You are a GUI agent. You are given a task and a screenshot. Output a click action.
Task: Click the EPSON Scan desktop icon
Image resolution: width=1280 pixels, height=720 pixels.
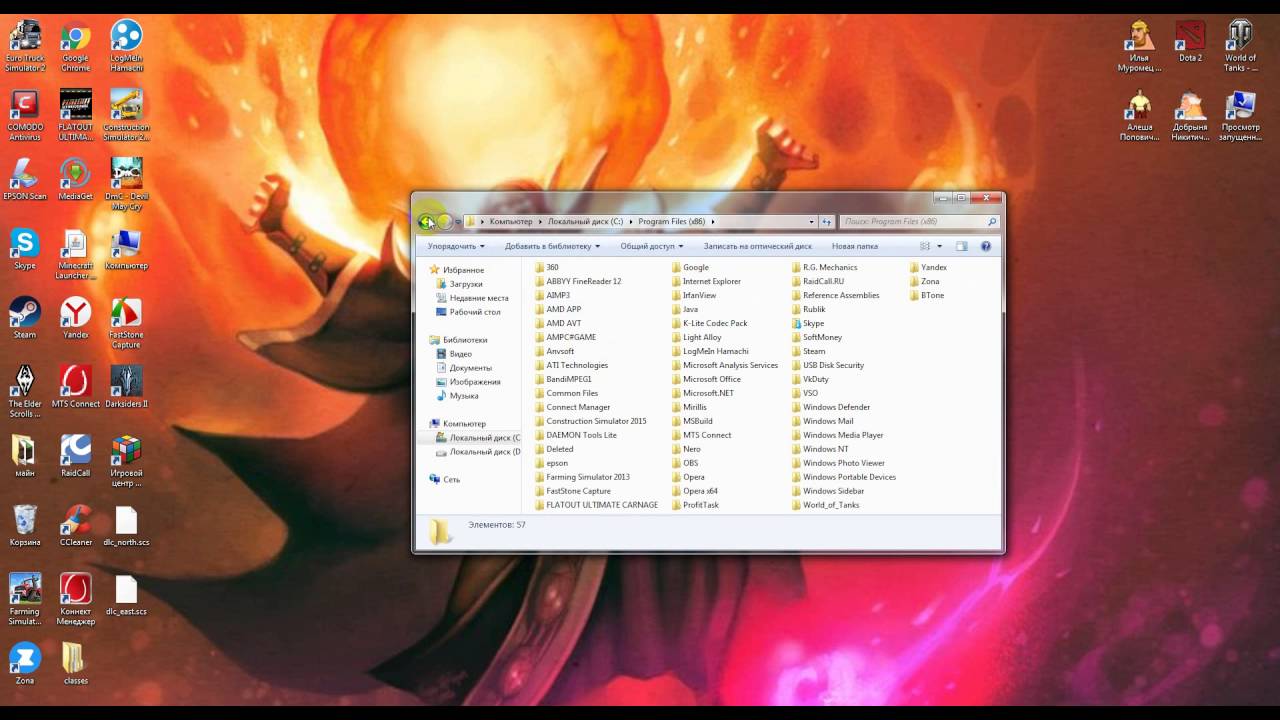24,180
